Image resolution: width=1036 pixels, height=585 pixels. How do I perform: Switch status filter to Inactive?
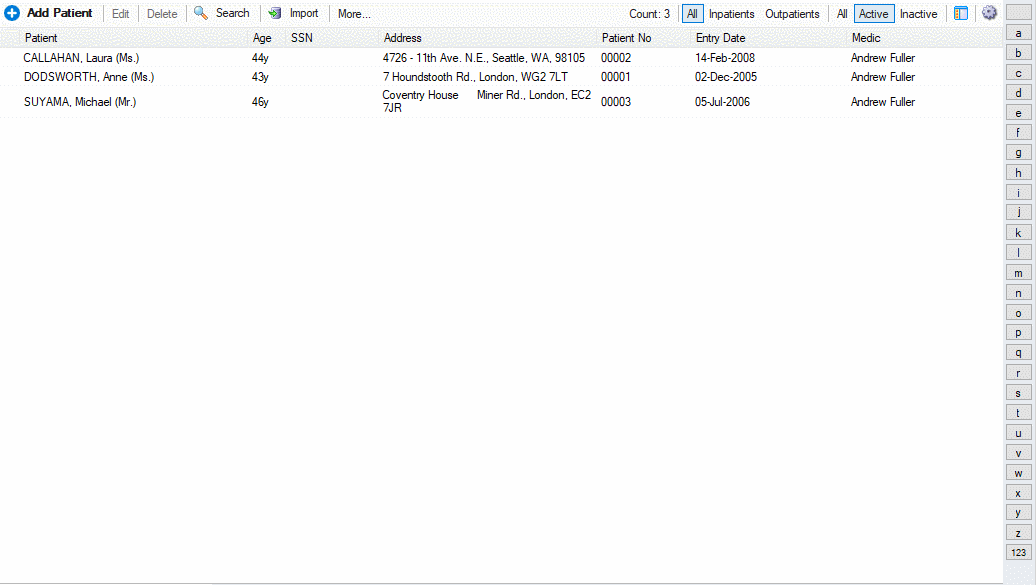pyautogui.click(x=918, y=14)
